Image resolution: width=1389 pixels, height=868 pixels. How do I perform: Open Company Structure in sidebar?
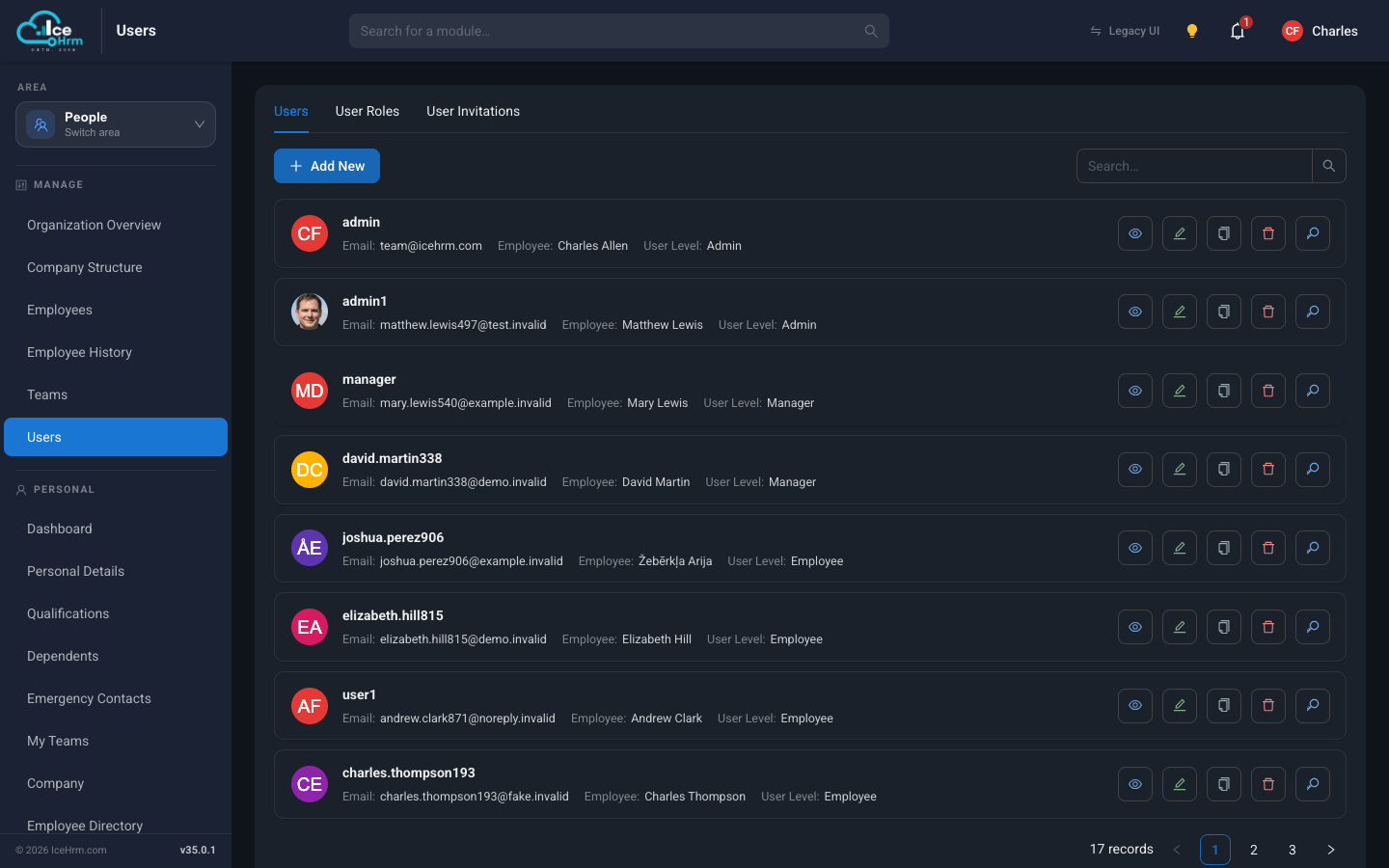point(116,267)
